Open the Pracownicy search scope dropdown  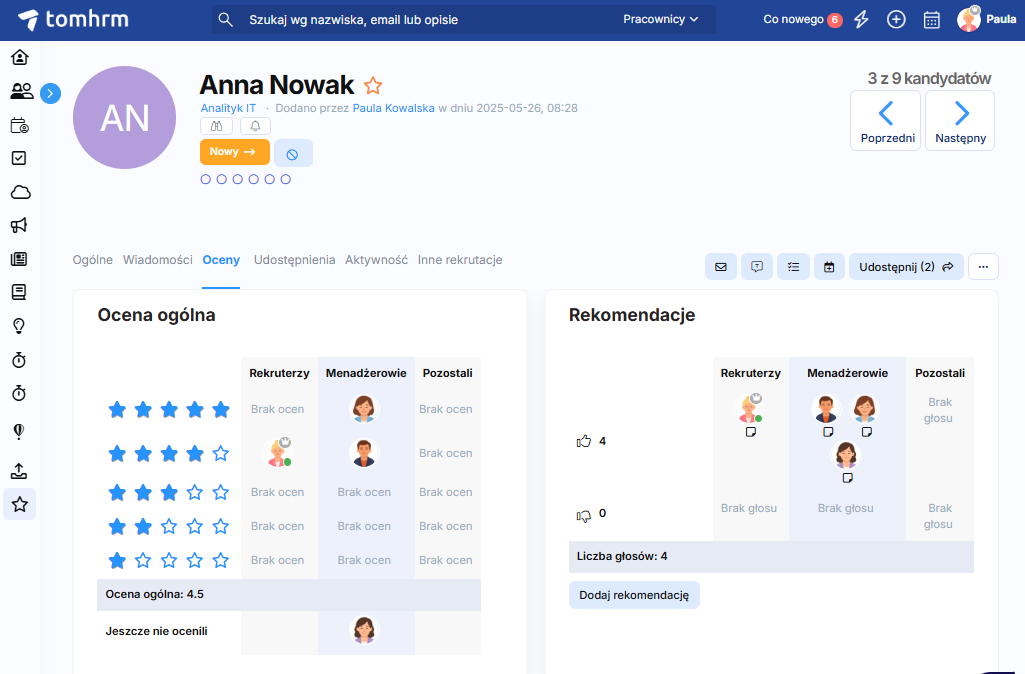[660, 19]
